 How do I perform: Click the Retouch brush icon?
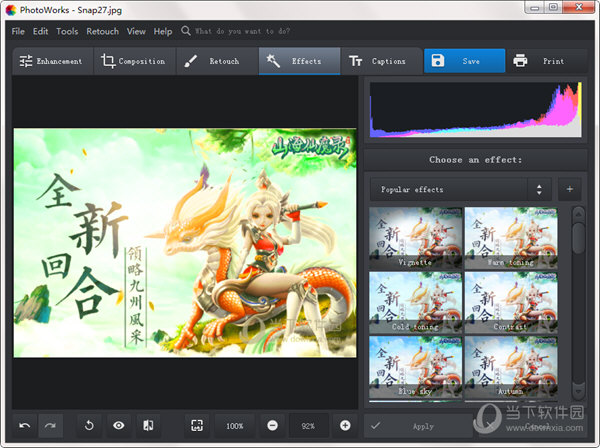[x=190, y=61]
